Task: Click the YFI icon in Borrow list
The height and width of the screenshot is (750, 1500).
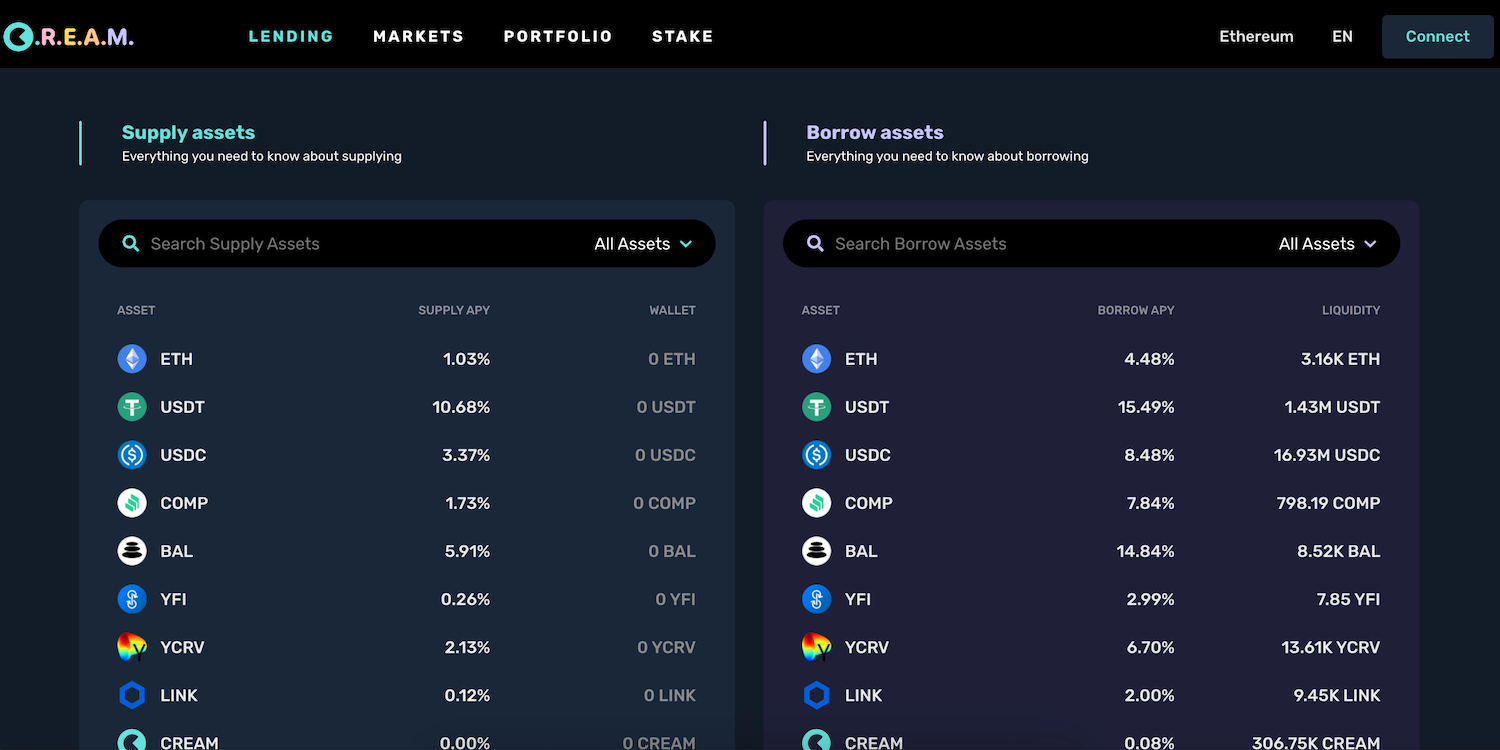Action: coord(817,599)
